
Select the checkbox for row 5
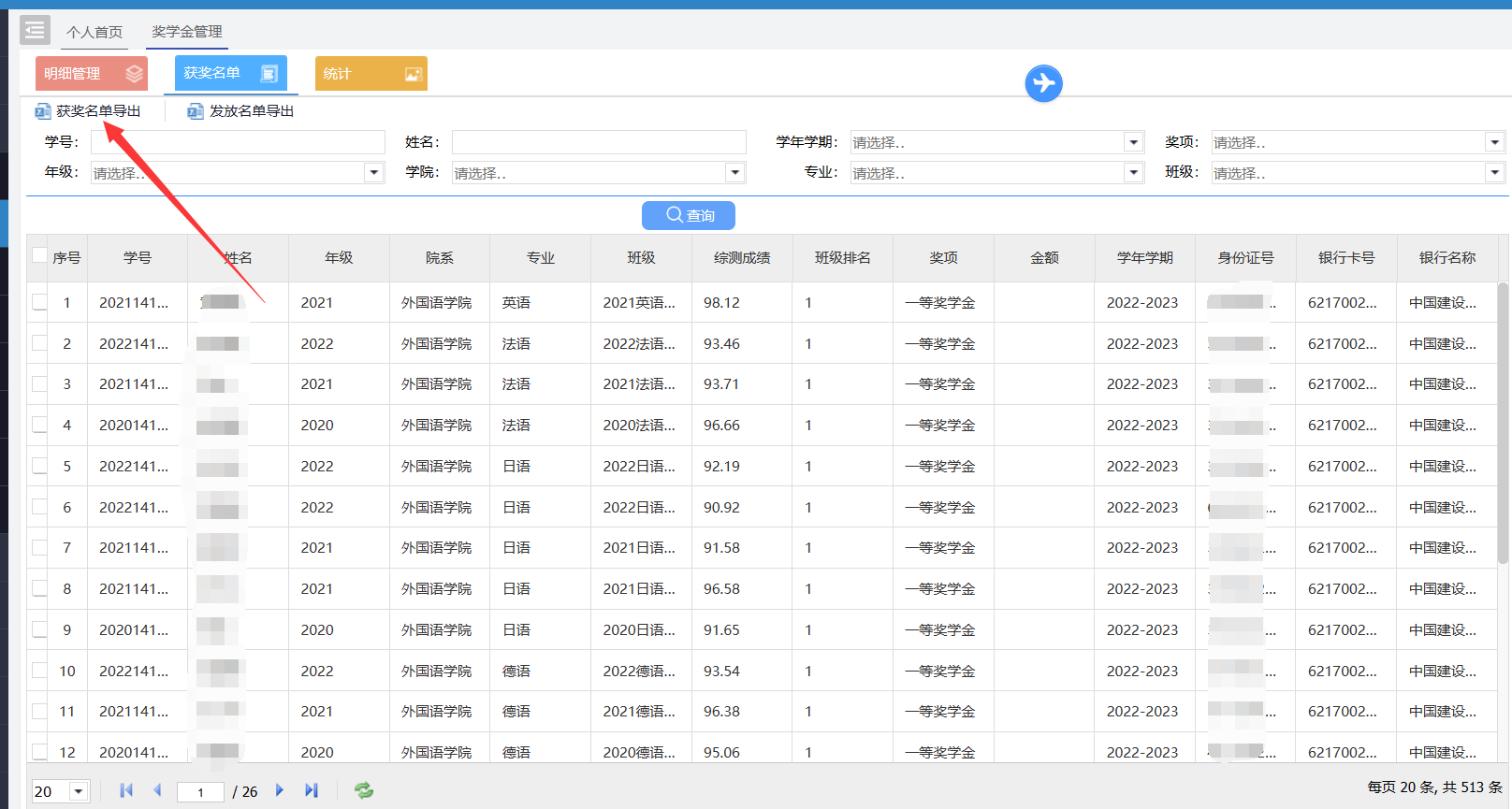pos(39,466)
